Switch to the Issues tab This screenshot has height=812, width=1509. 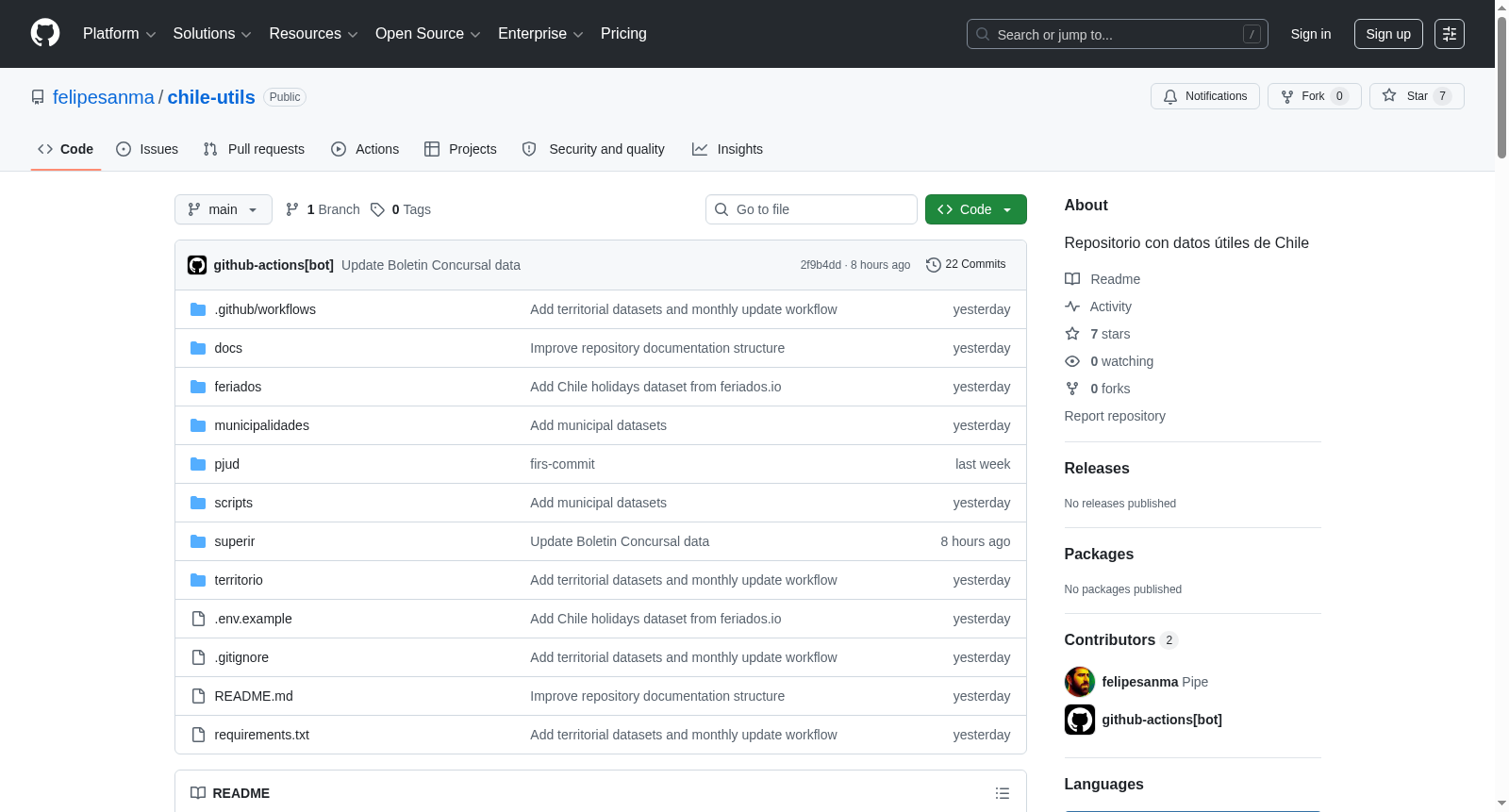pos(147,149)
